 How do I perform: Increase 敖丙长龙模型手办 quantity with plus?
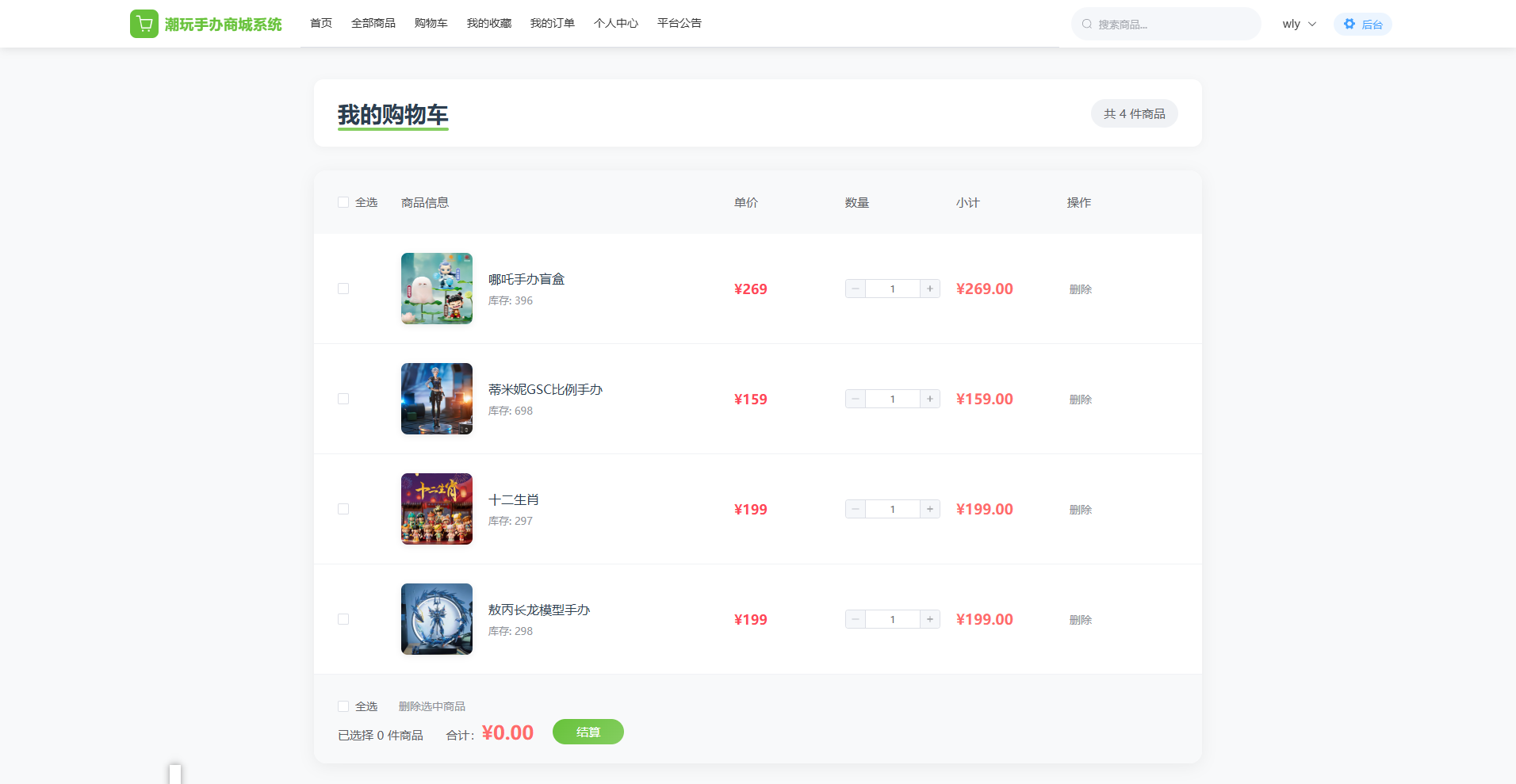(930, 619)
